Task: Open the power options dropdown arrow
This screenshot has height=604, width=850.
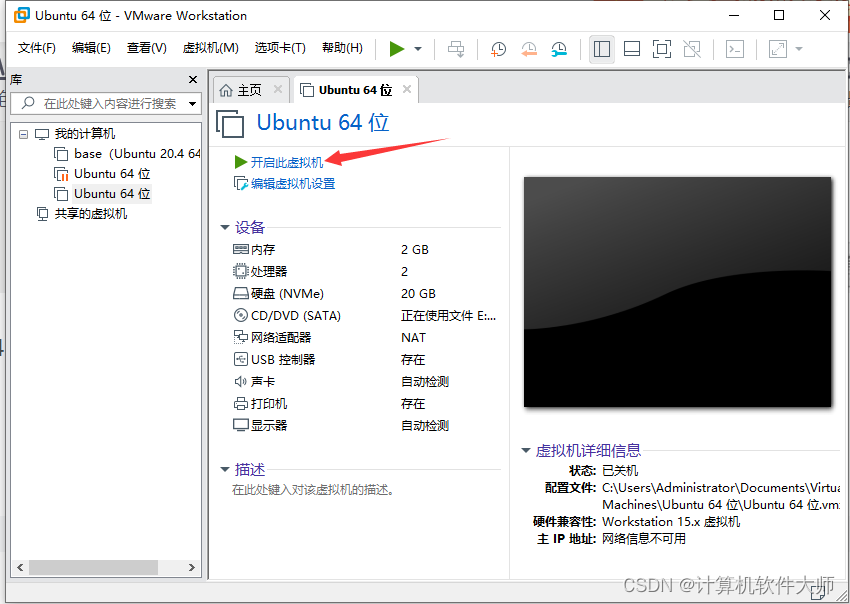Action: (418, 49)
